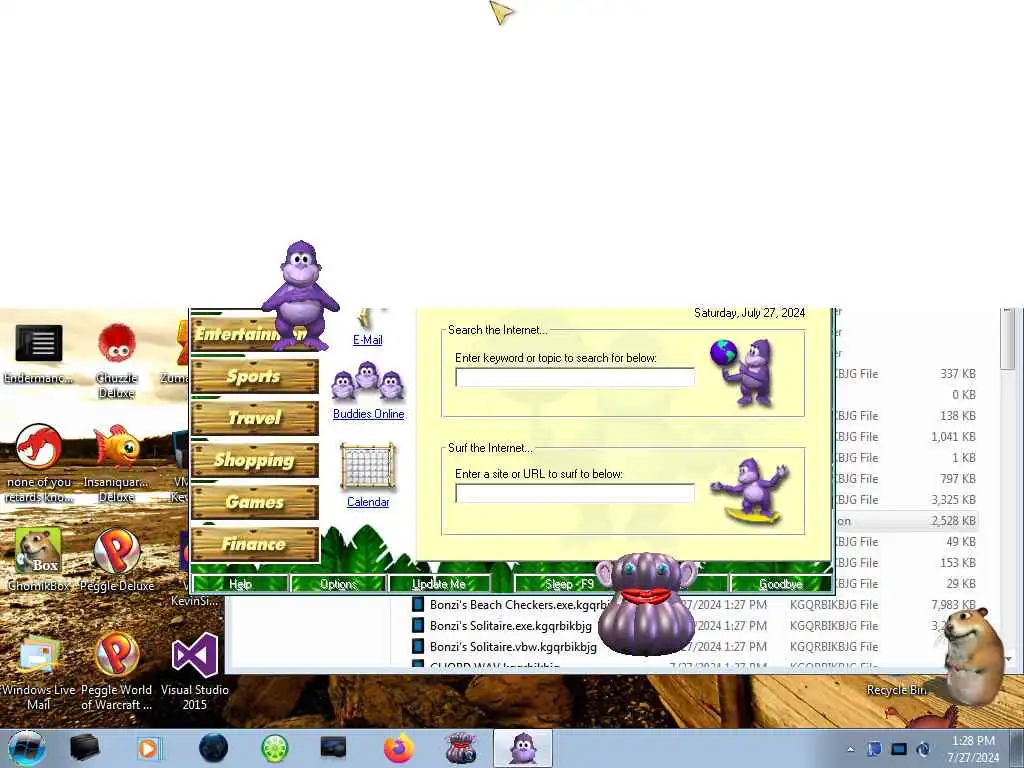The image size is (1024, 768).
Task: Open the Shopping wooden sign category
Action: coord(255,460)
